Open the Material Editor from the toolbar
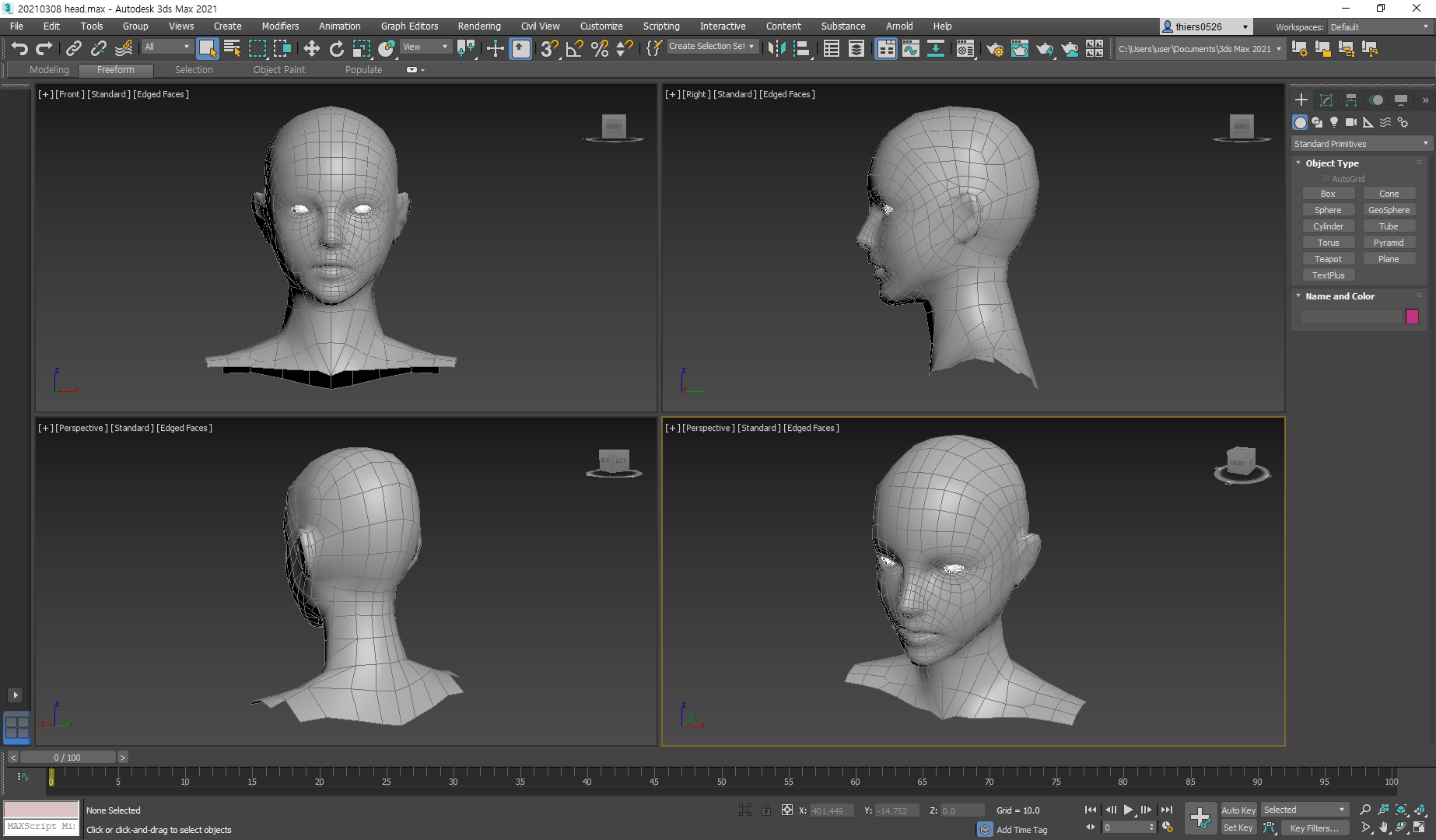 [x=965, y=49]
